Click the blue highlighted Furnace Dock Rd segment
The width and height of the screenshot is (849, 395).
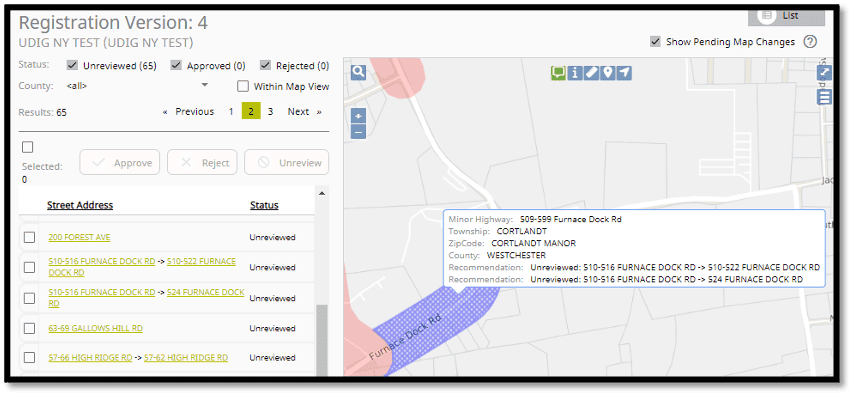click(436, 329)
